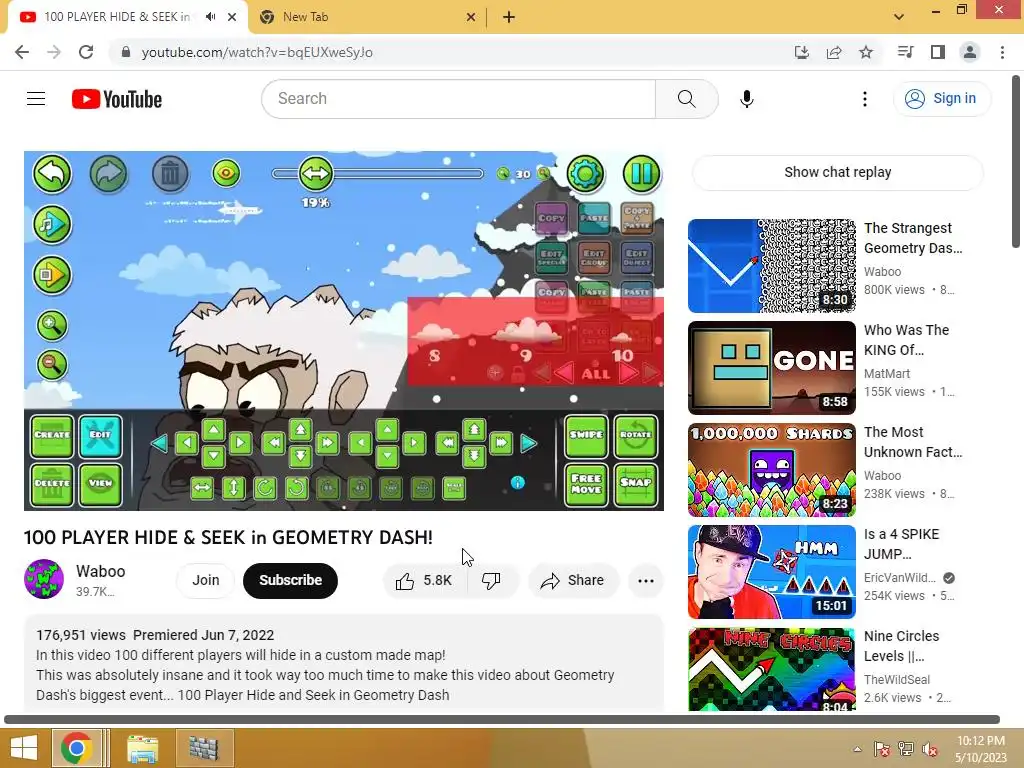Open the YouTube guide hamburger menu

click(x=36, y=99)
